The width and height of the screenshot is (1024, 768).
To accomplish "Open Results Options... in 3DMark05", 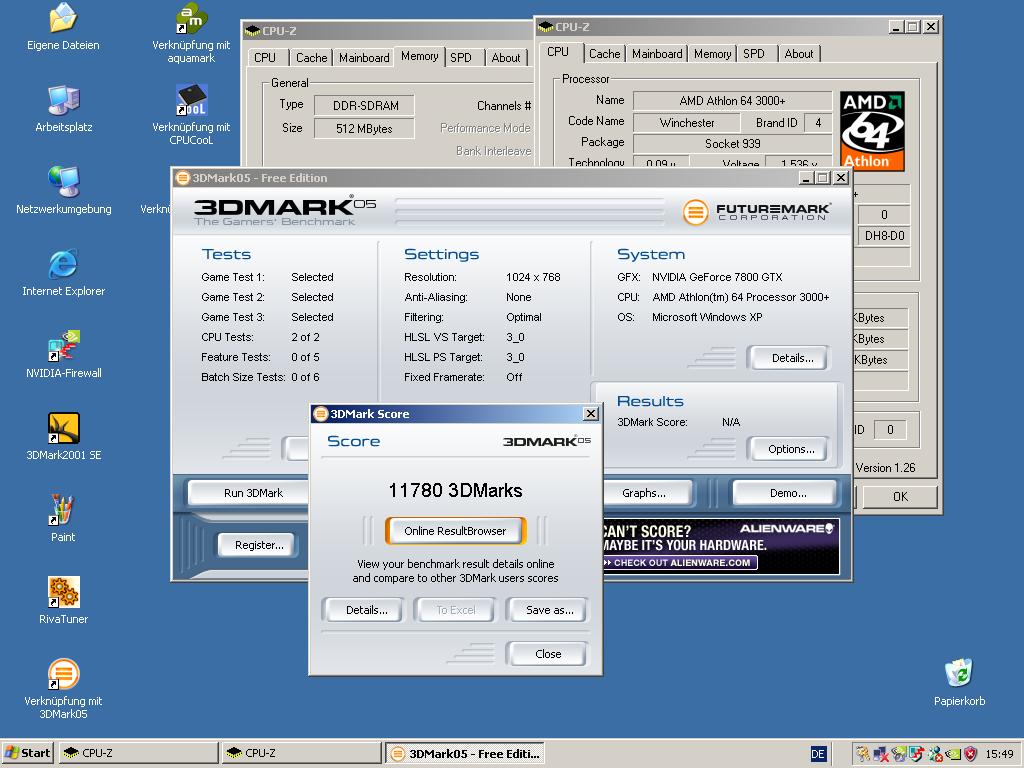I will pos(789,449).
